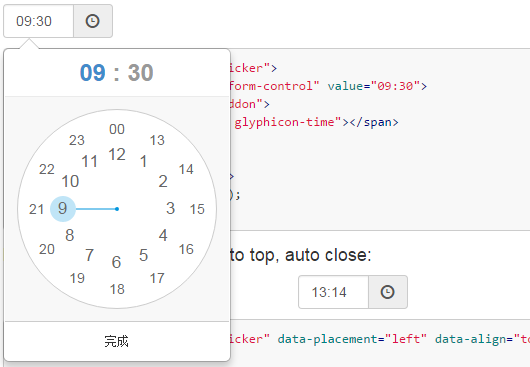Choose hour 7 on inner ring
The width and height of the screenshot is (530, 367).
tap(90, 255)
